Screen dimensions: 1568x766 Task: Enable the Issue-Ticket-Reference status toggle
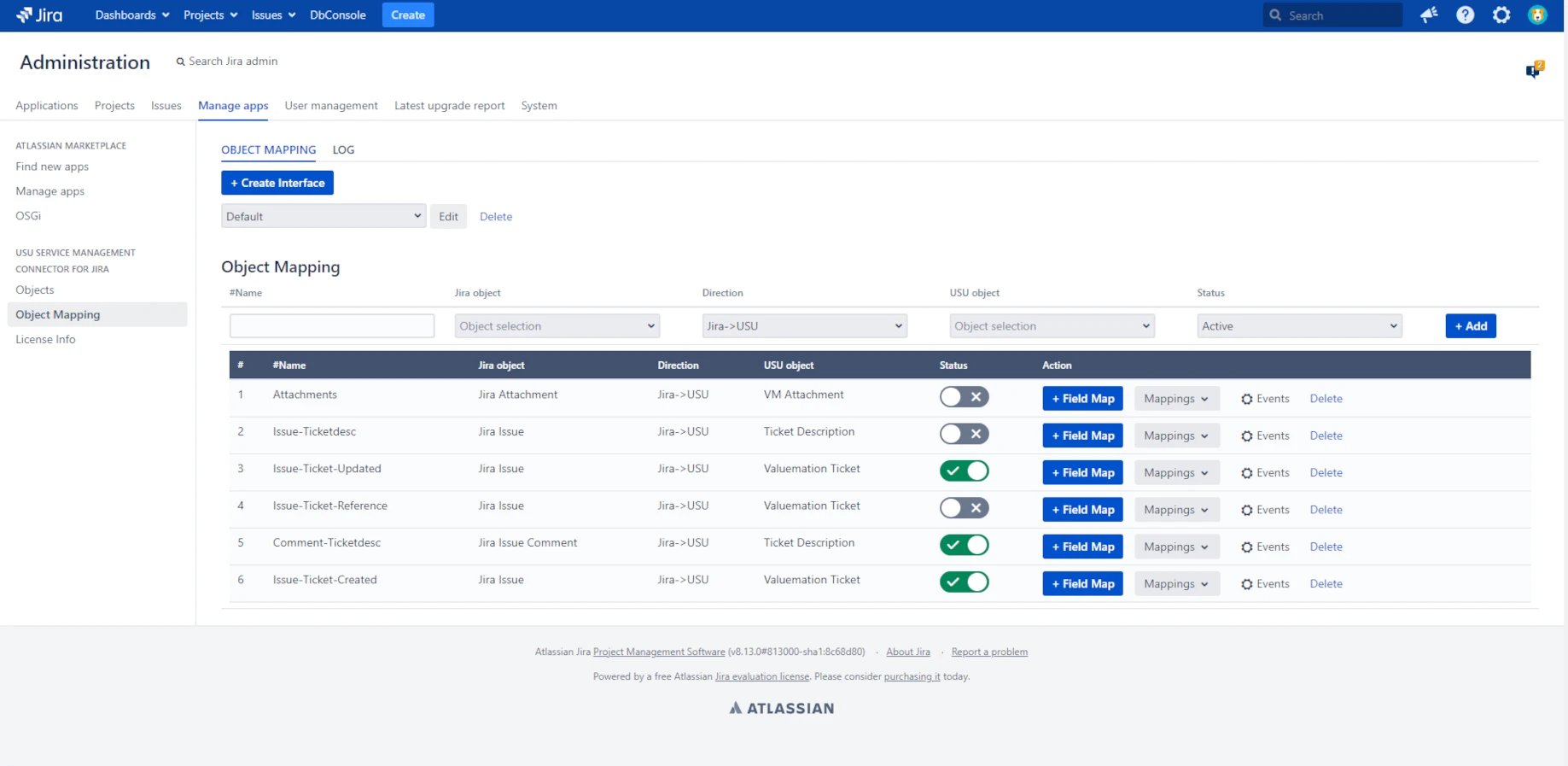pyautogui.click(x=965, y=508)
